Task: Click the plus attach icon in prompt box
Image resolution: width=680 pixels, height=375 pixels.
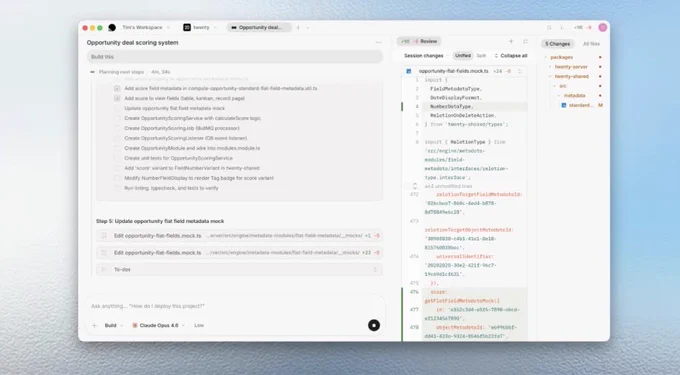Action: coord(94,325)
